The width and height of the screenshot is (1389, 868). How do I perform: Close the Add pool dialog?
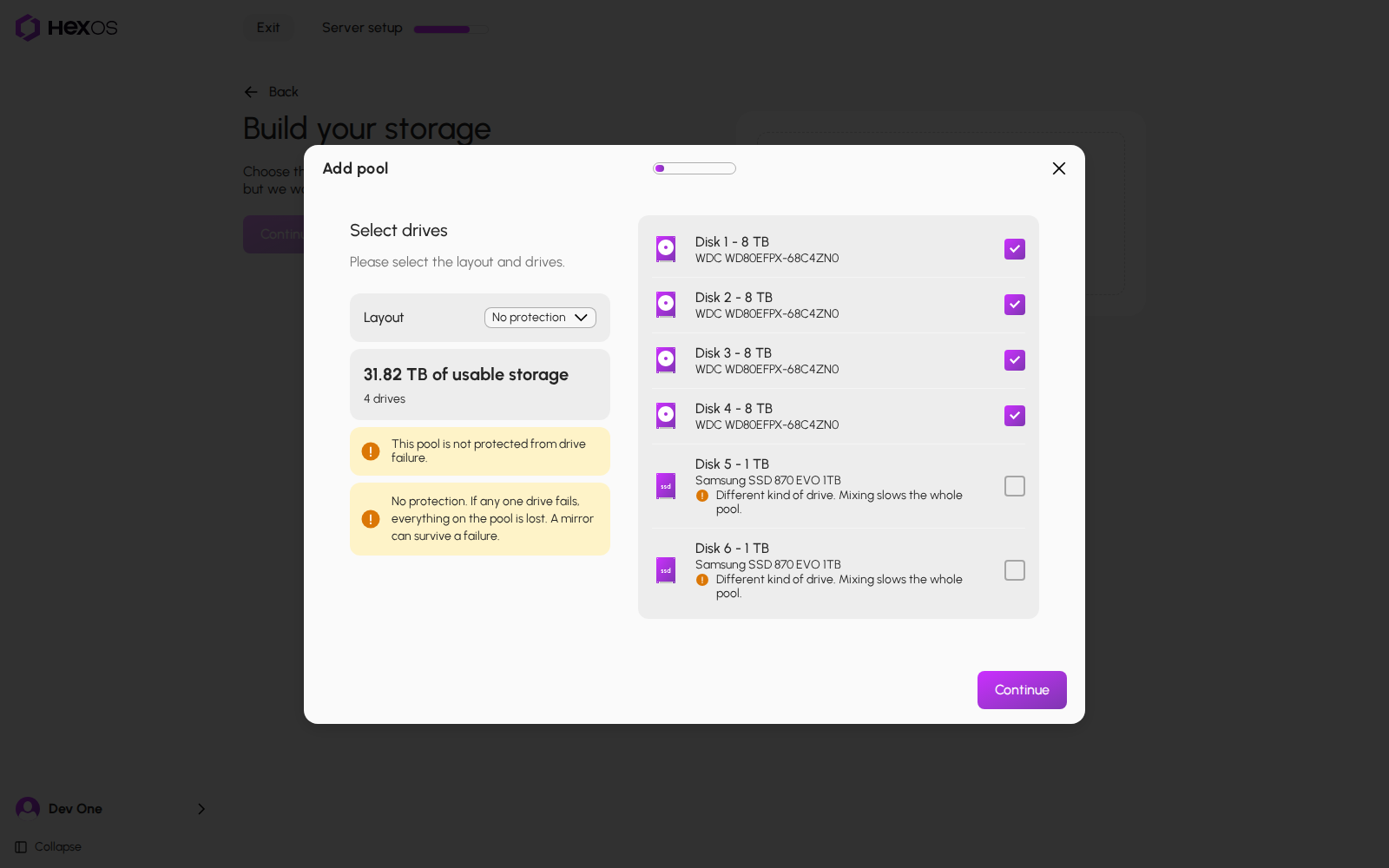pyautogui.click(x=1059, y=168)
